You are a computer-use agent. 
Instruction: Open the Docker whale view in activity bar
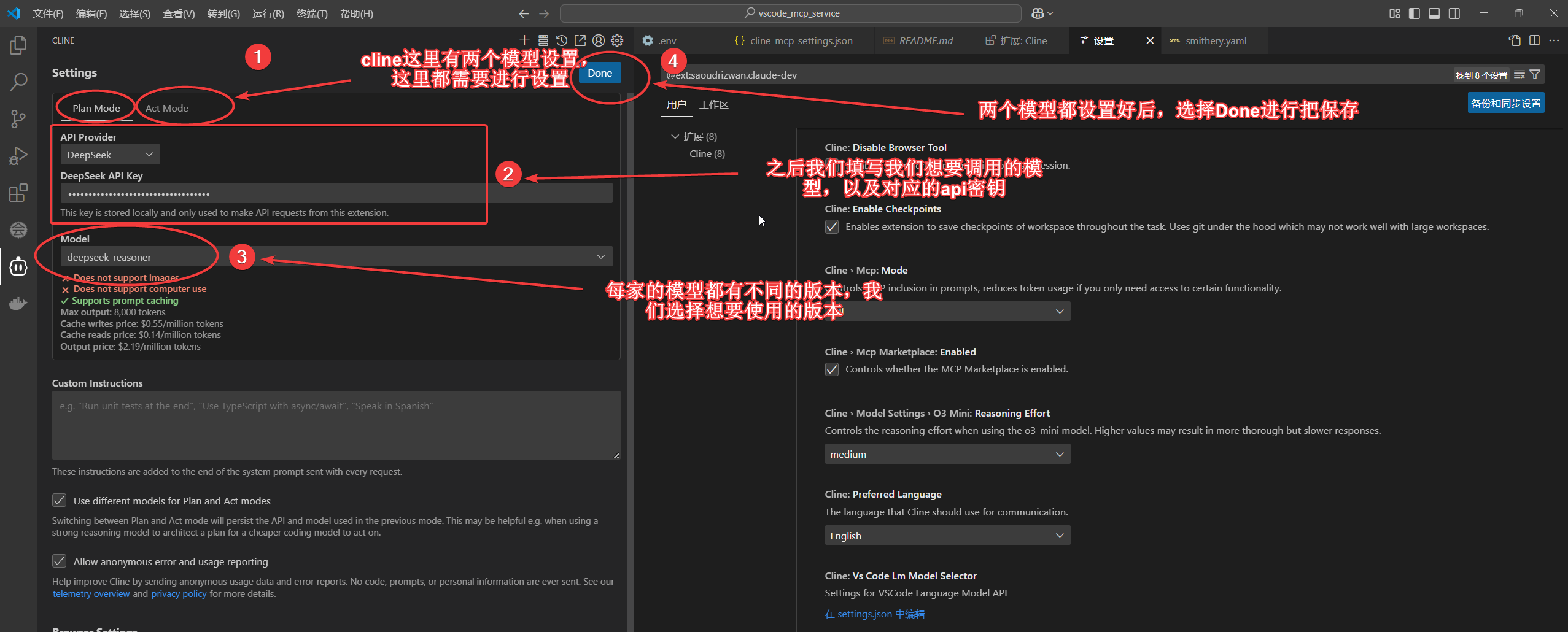point(18,303)
